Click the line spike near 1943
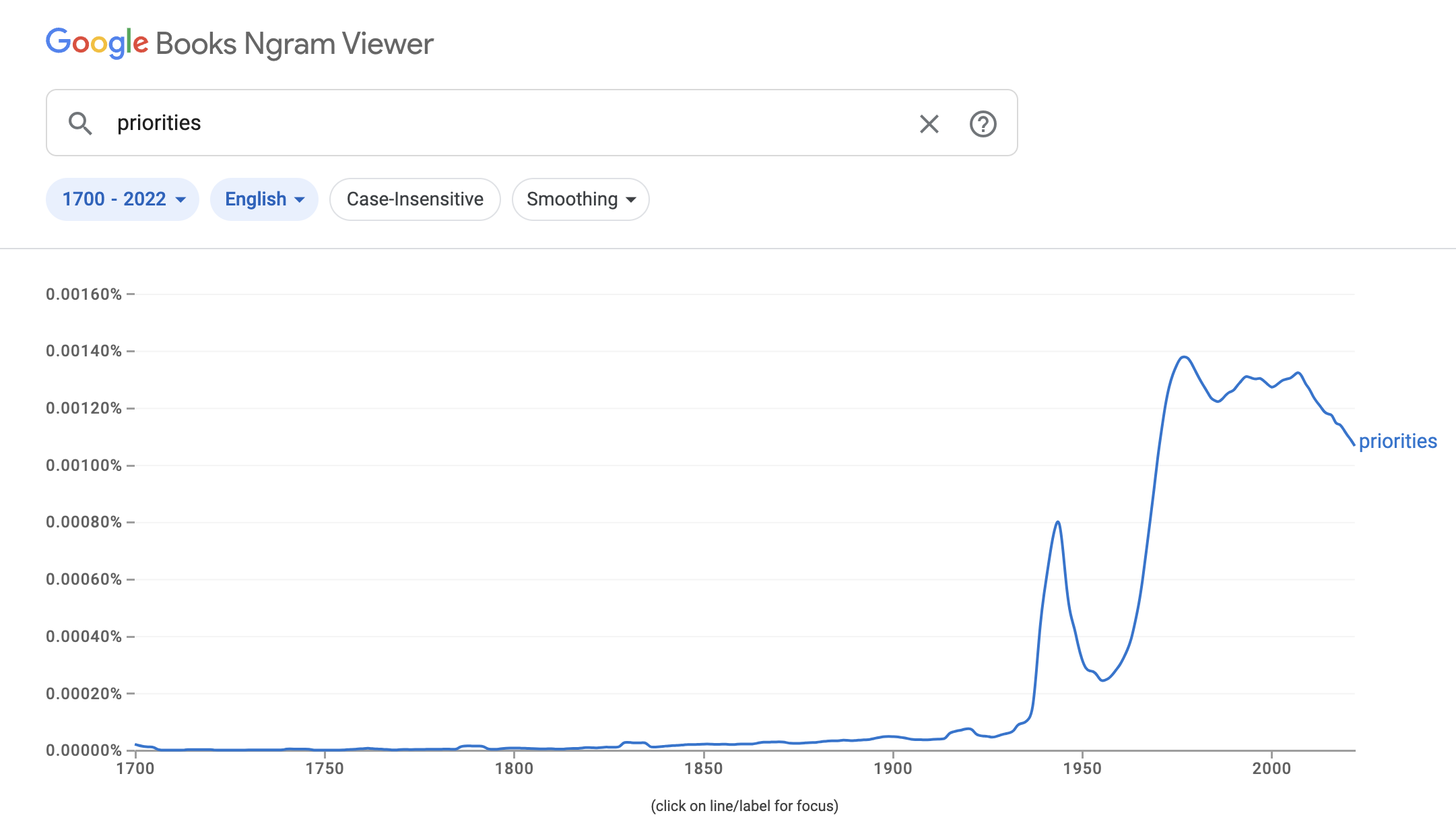The image size is (1456, 838). pyautogui.click(x=1058, y=522)
